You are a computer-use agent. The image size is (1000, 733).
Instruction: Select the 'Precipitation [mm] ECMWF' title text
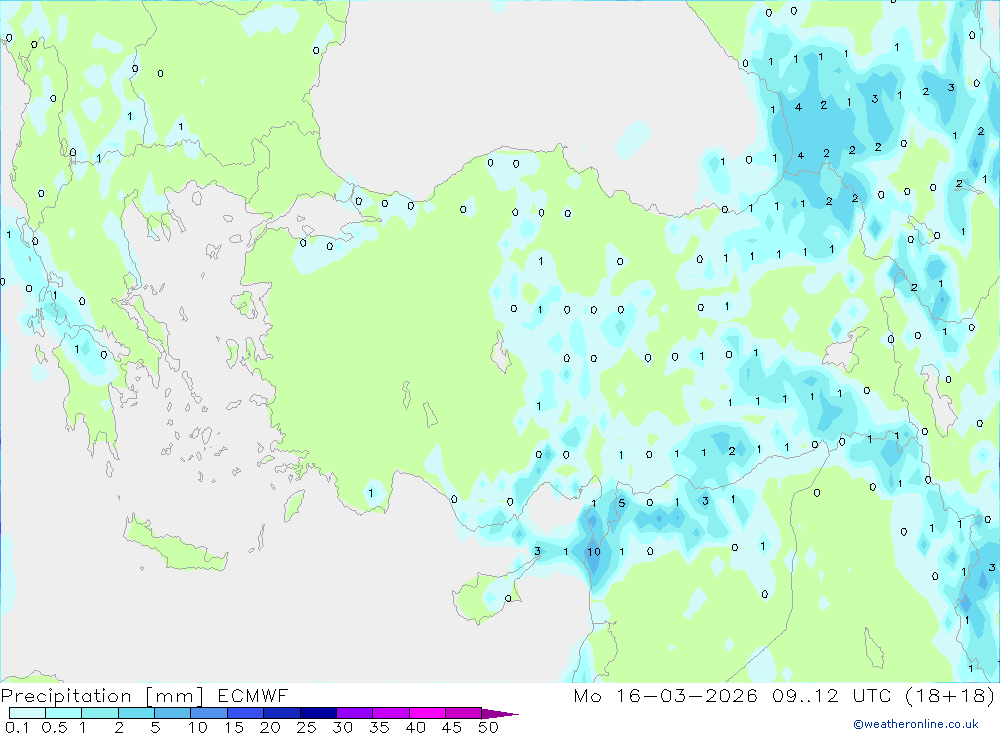tap(144, 696)
